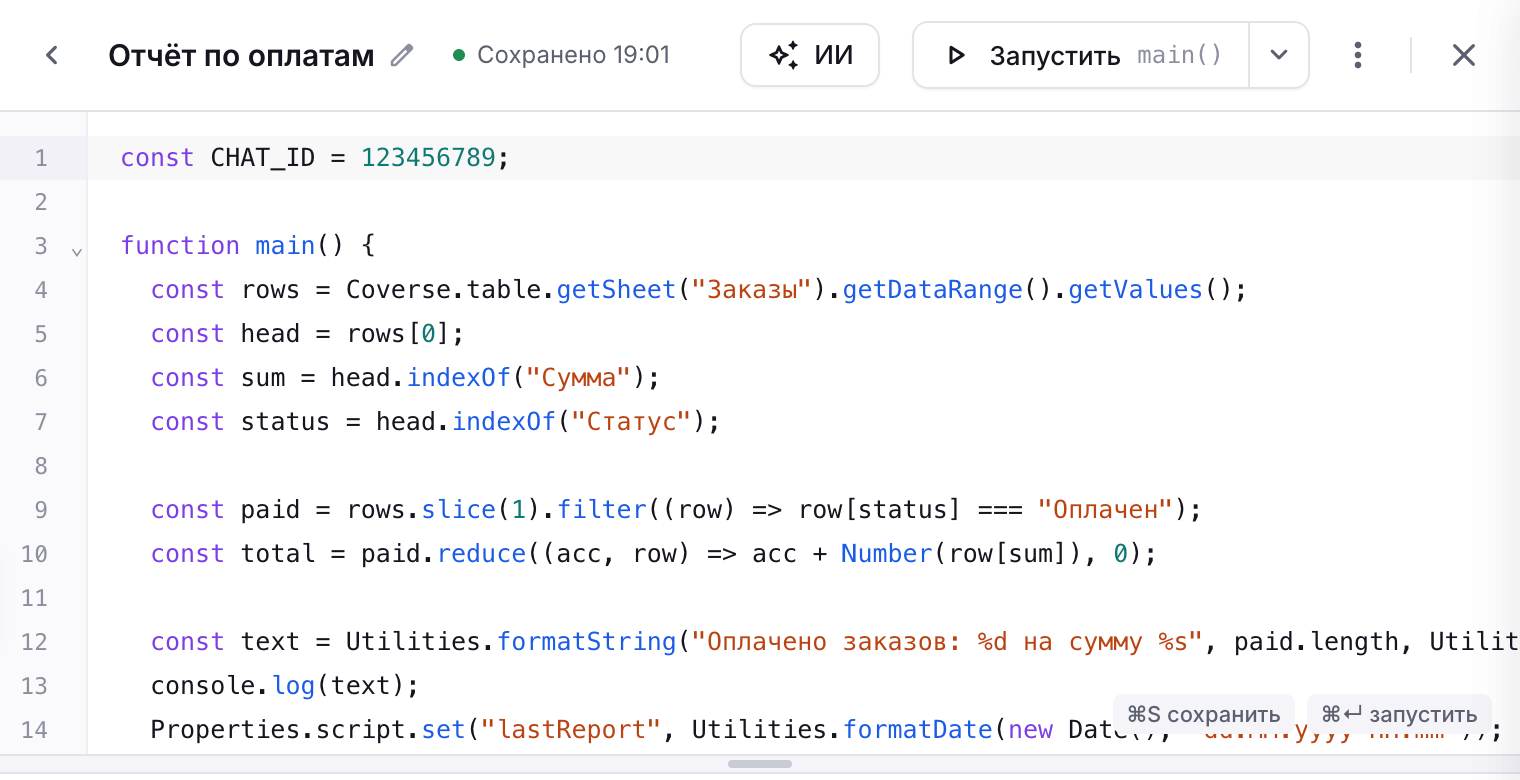Click line number 9 in the gutter

coord(41,510)
